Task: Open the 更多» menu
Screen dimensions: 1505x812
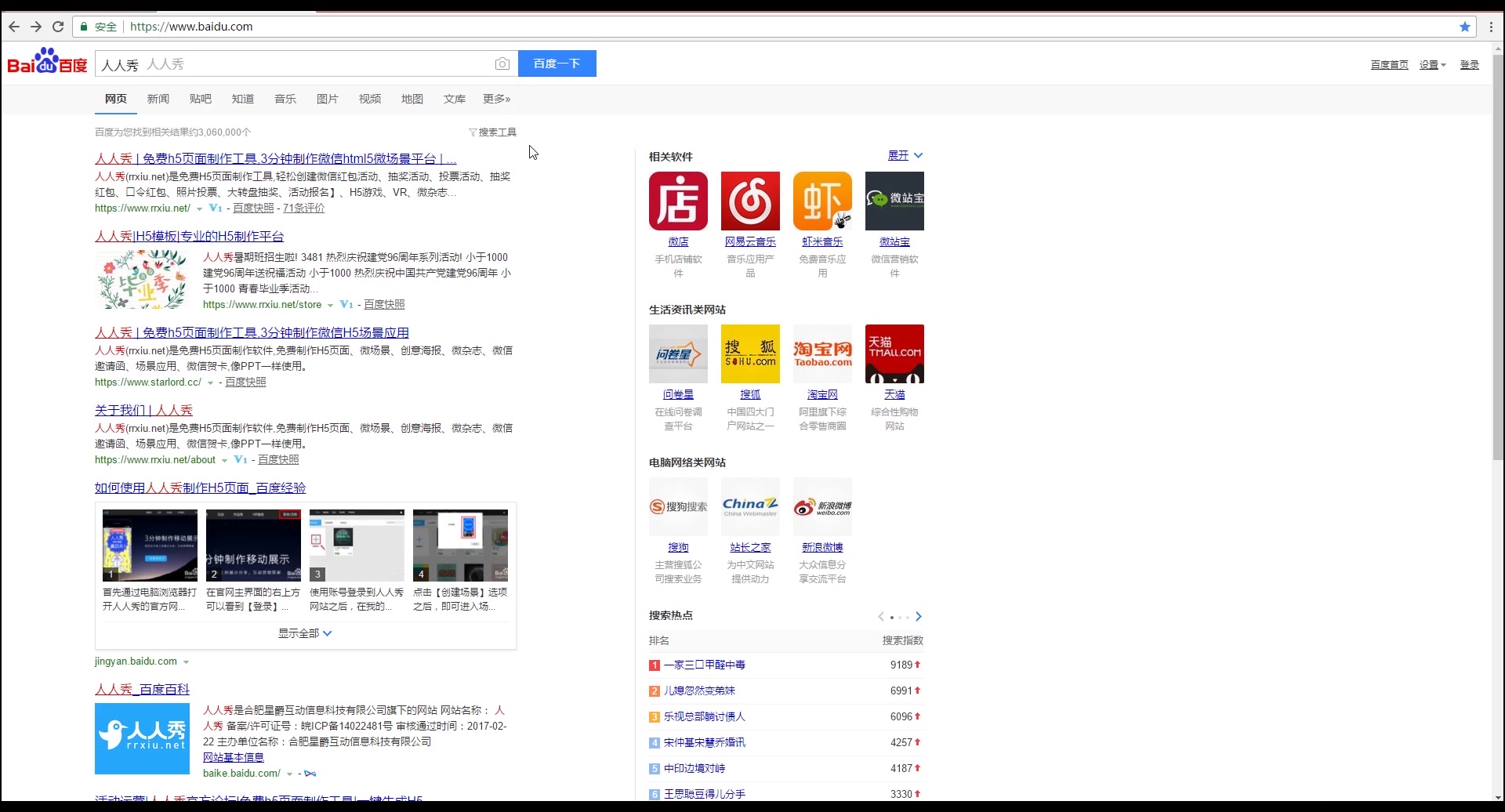Action: [497, 99]
